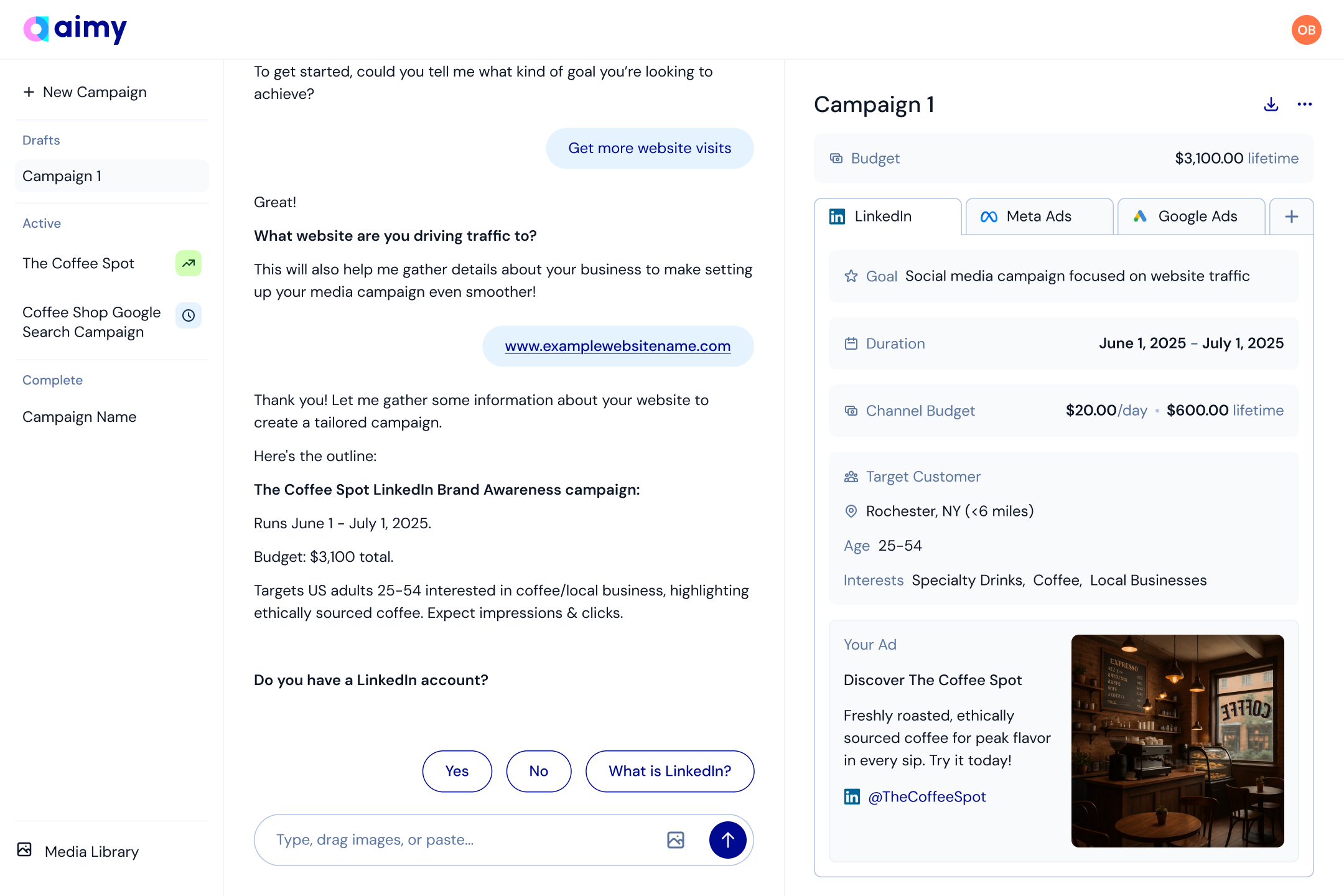1344x896 pixels.
Task: Click the trending arrow icon beside The Coffee Spot
Action: [189, 263]
